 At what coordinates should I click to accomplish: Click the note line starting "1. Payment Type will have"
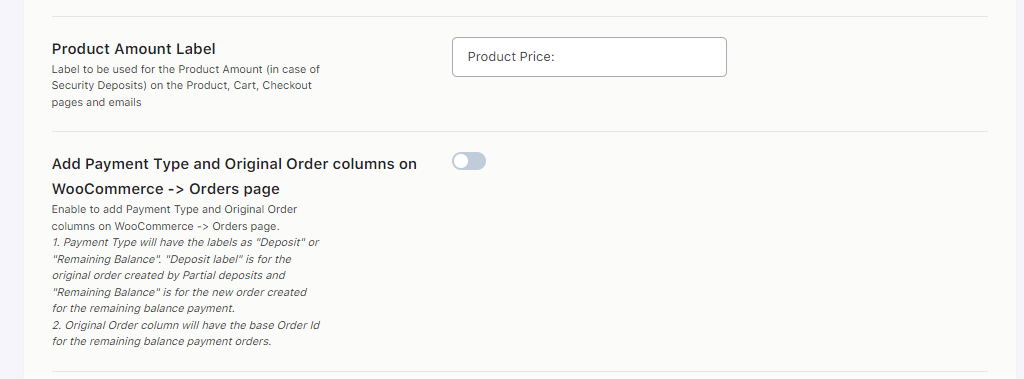click(x=185, y=242)
